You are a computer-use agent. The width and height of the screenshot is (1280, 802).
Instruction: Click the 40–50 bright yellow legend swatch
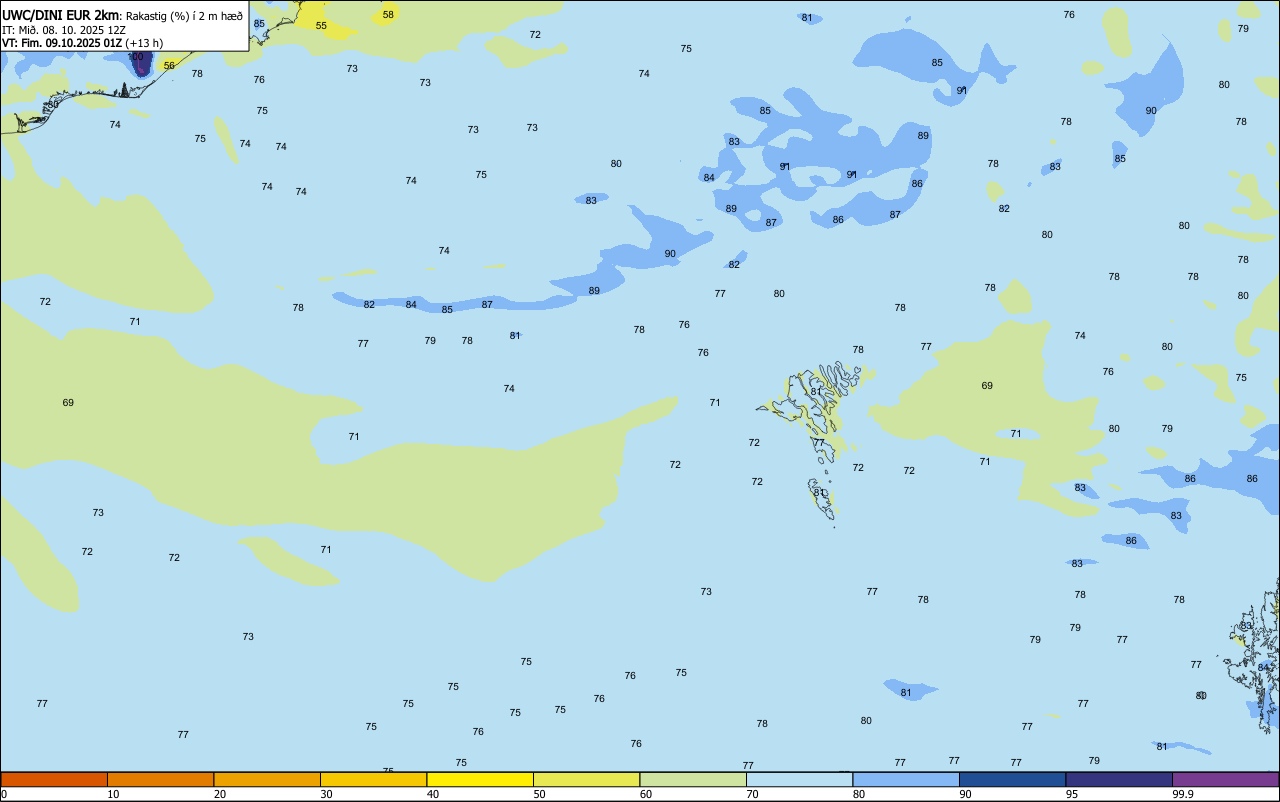tap(480, 779)
